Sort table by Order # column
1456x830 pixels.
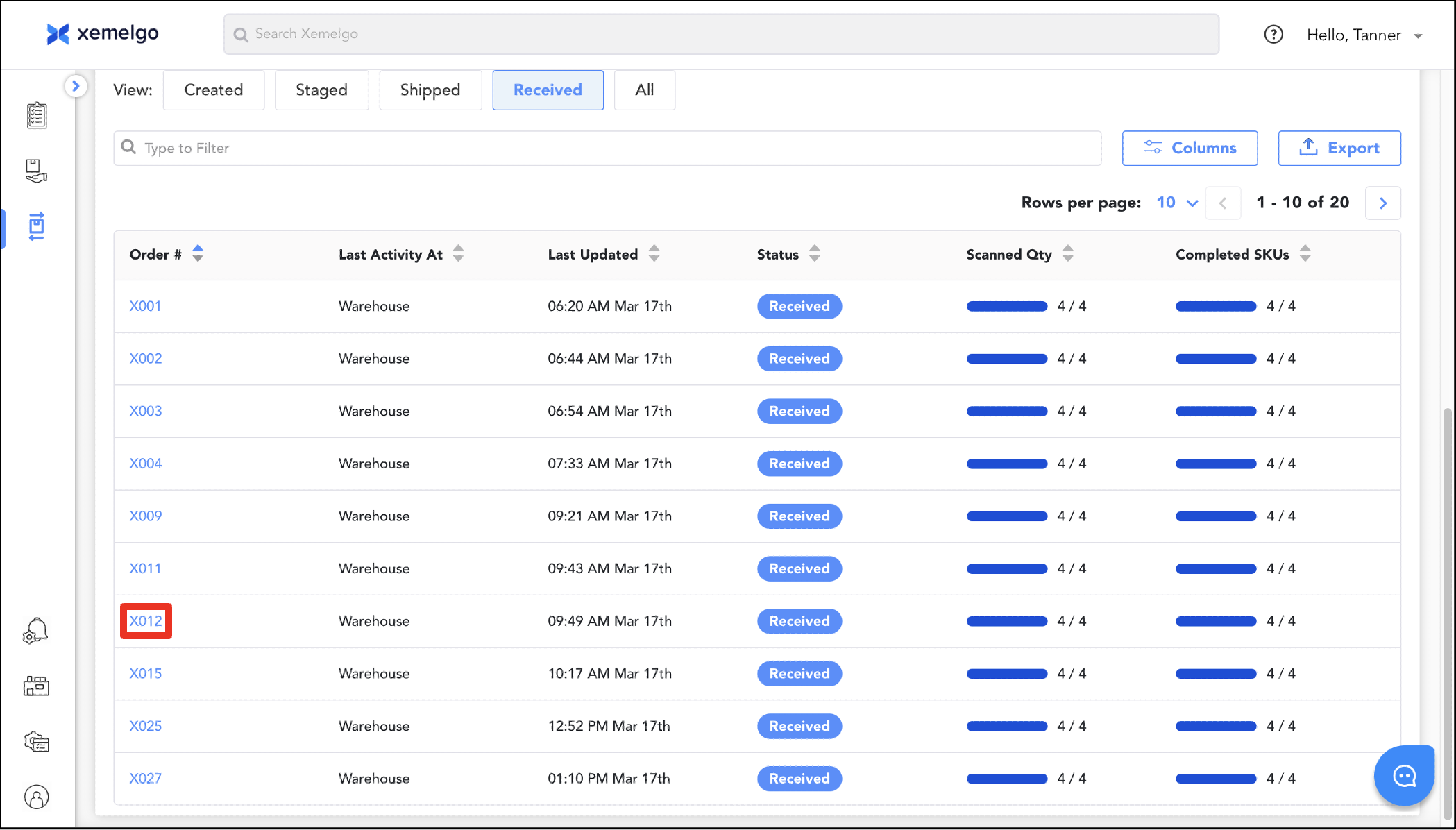point(198,254)
